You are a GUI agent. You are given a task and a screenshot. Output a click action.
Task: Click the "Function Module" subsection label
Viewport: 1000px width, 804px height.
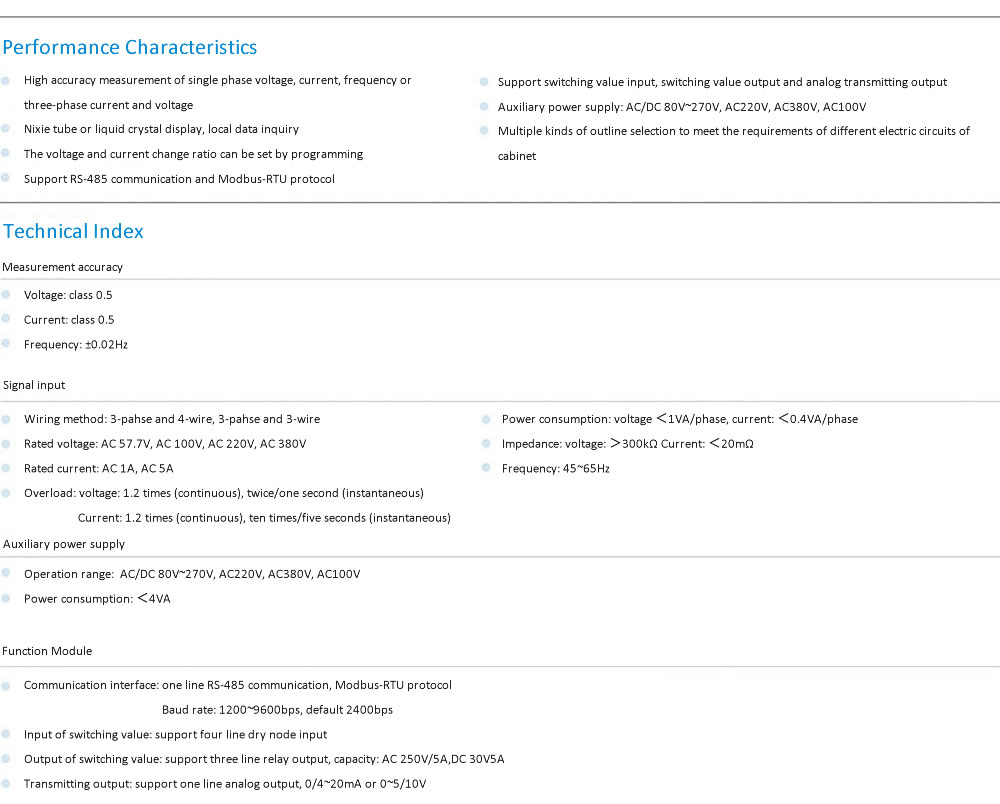click(x=47, y=651)
